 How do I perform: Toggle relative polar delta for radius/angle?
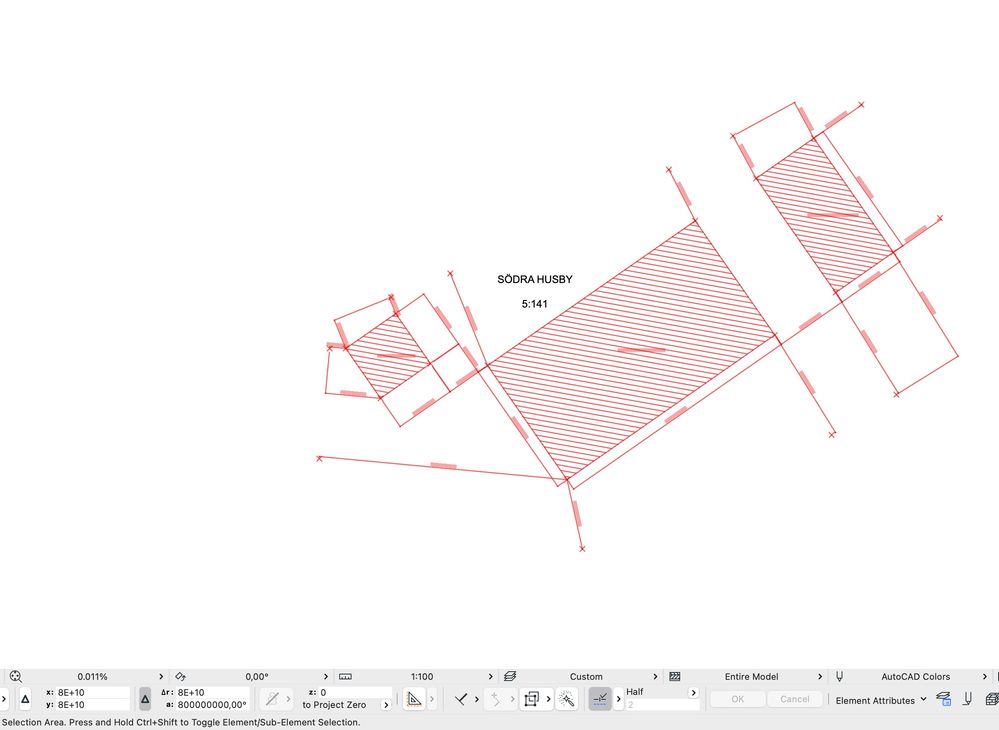pos(145,699)
